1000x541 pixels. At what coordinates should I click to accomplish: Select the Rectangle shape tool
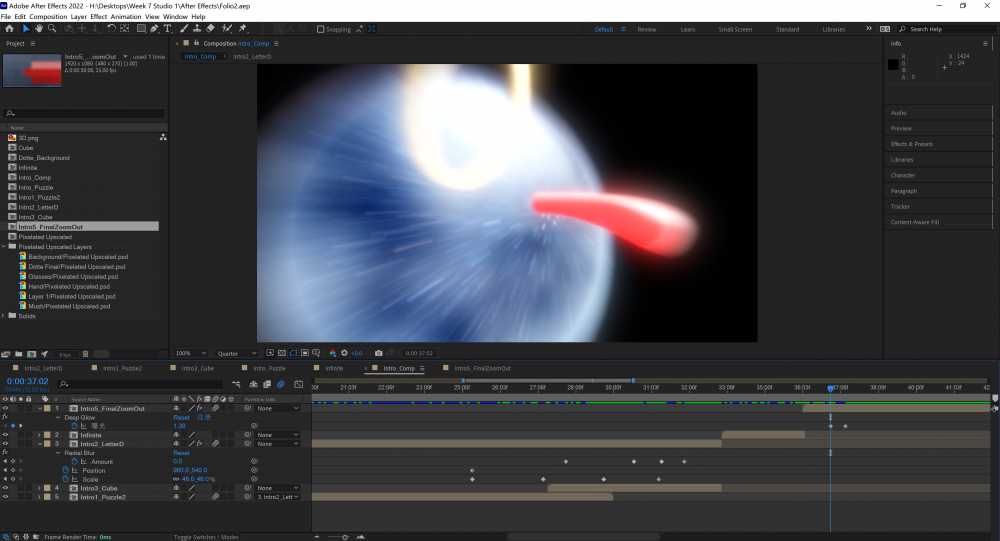(141, 29)
